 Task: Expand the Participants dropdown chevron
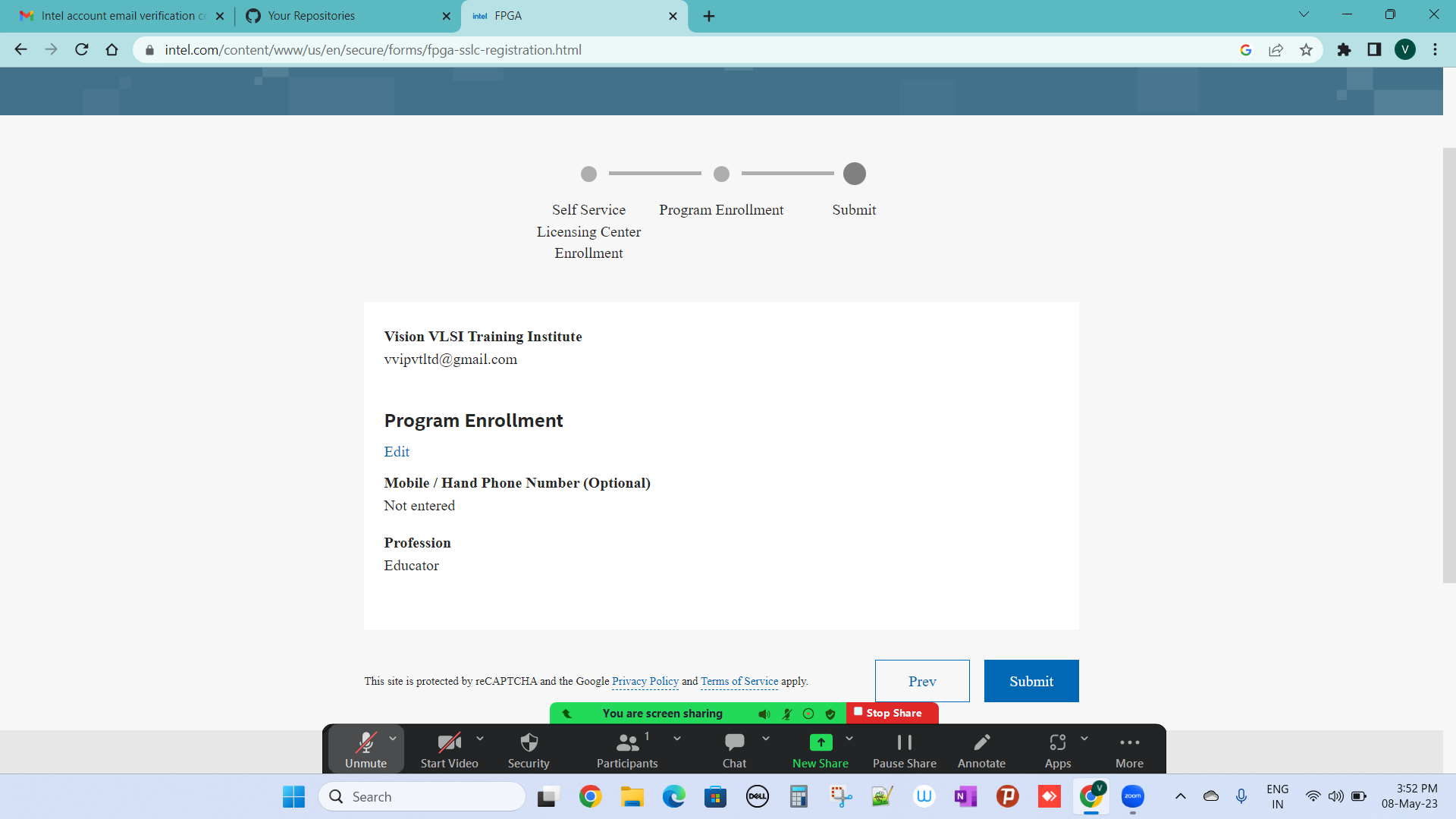point(677,737)
